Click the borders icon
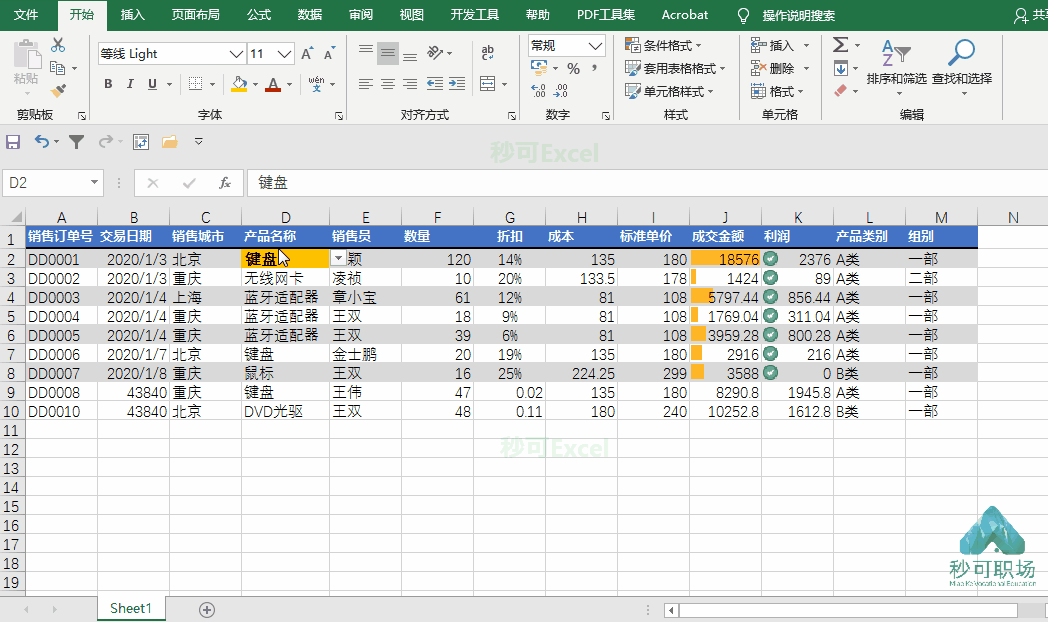The width and height of the screenshot is (1048, 622). (x=195, y=84)
